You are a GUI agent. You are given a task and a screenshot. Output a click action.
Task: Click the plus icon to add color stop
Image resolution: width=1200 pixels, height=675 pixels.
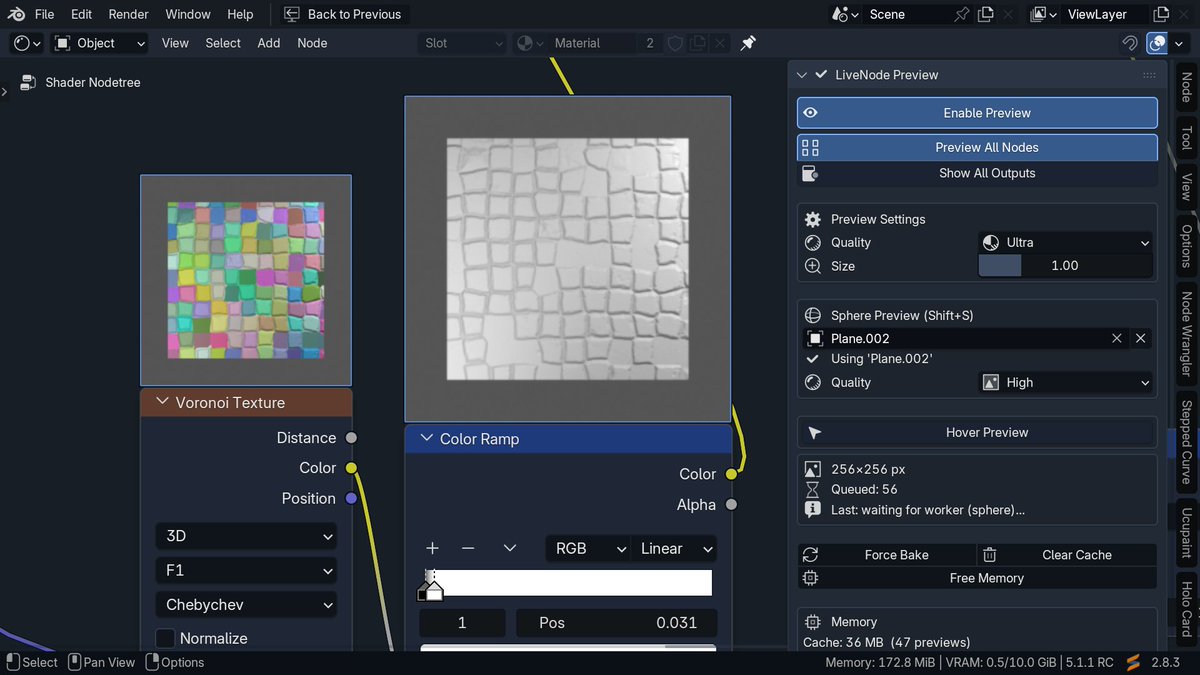coord(432,548)
